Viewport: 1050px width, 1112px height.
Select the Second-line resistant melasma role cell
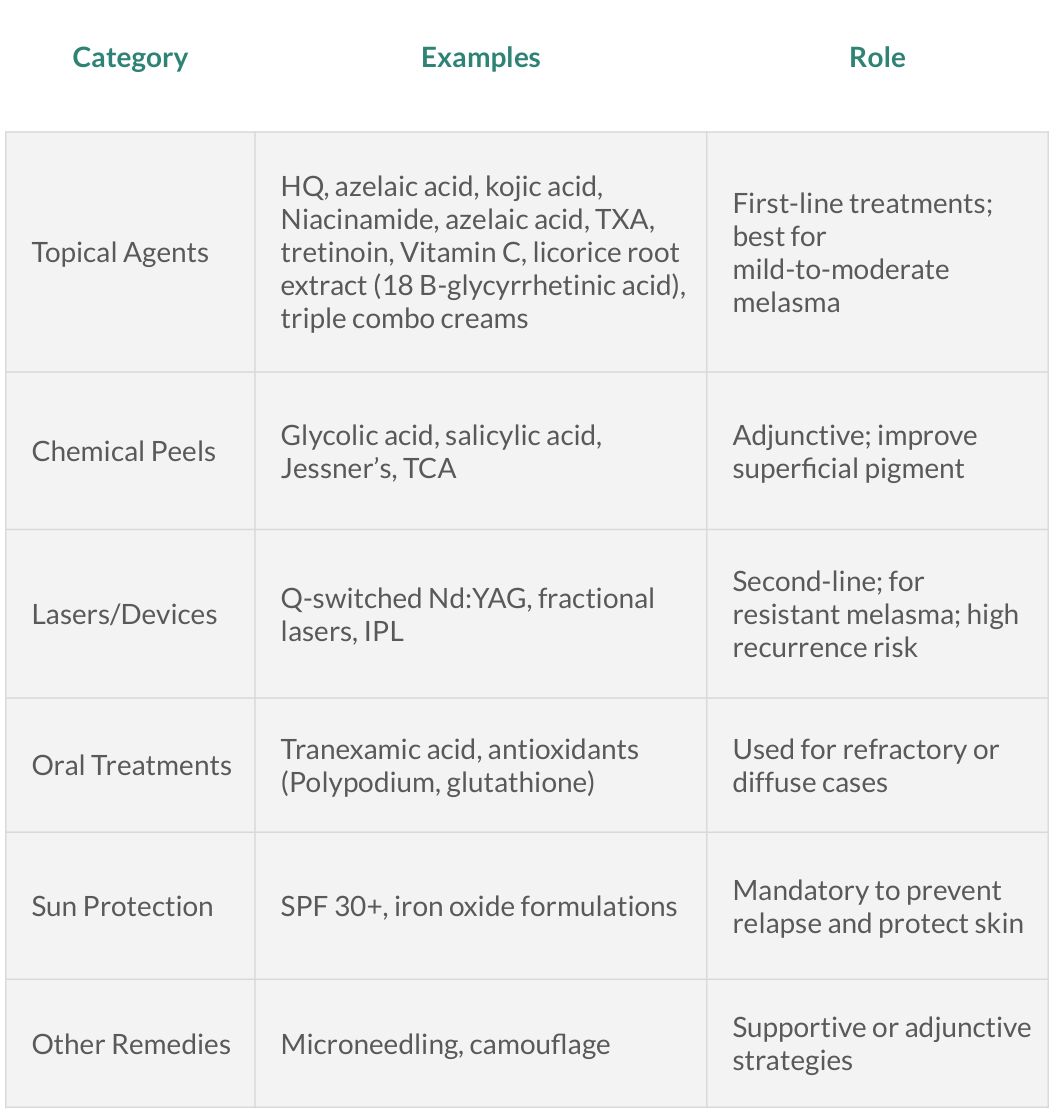tap(877, 614)
